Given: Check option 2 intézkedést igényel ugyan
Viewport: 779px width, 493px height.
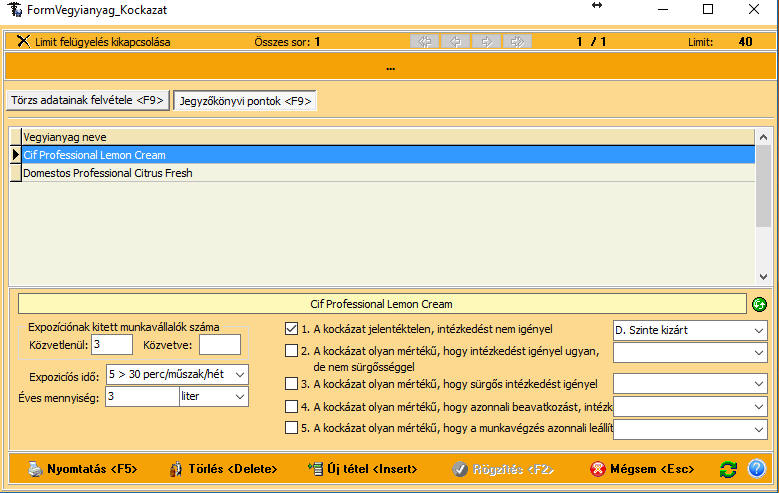Looking at the screenshot, I should 292,351.
